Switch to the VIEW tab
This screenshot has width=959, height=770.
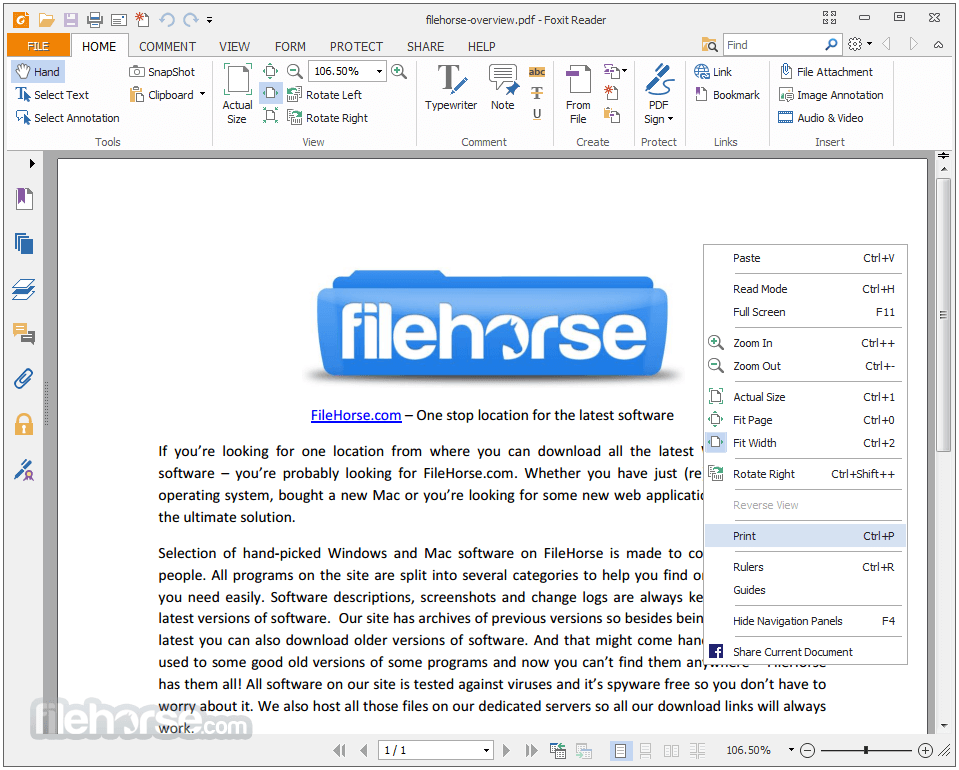(x=234, y=46)
